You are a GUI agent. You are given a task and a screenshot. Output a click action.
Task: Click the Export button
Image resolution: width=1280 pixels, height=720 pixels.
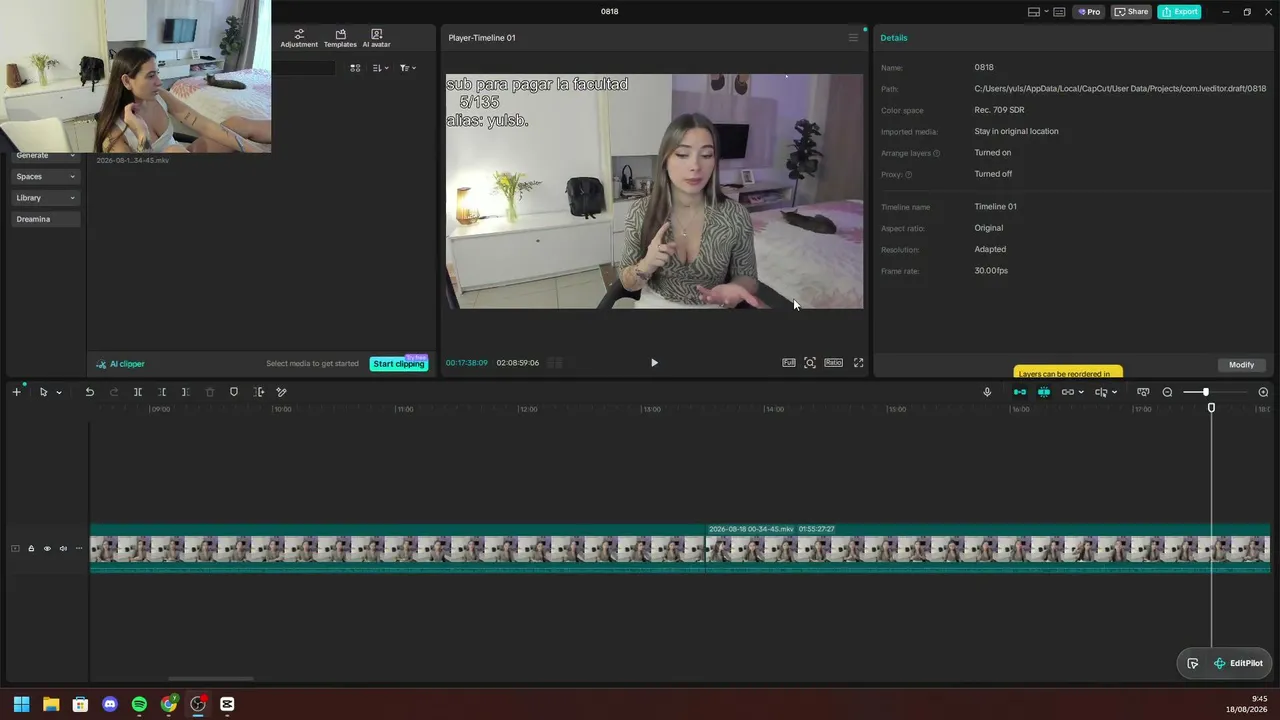pyautogui.click(x=1179, y=12)
